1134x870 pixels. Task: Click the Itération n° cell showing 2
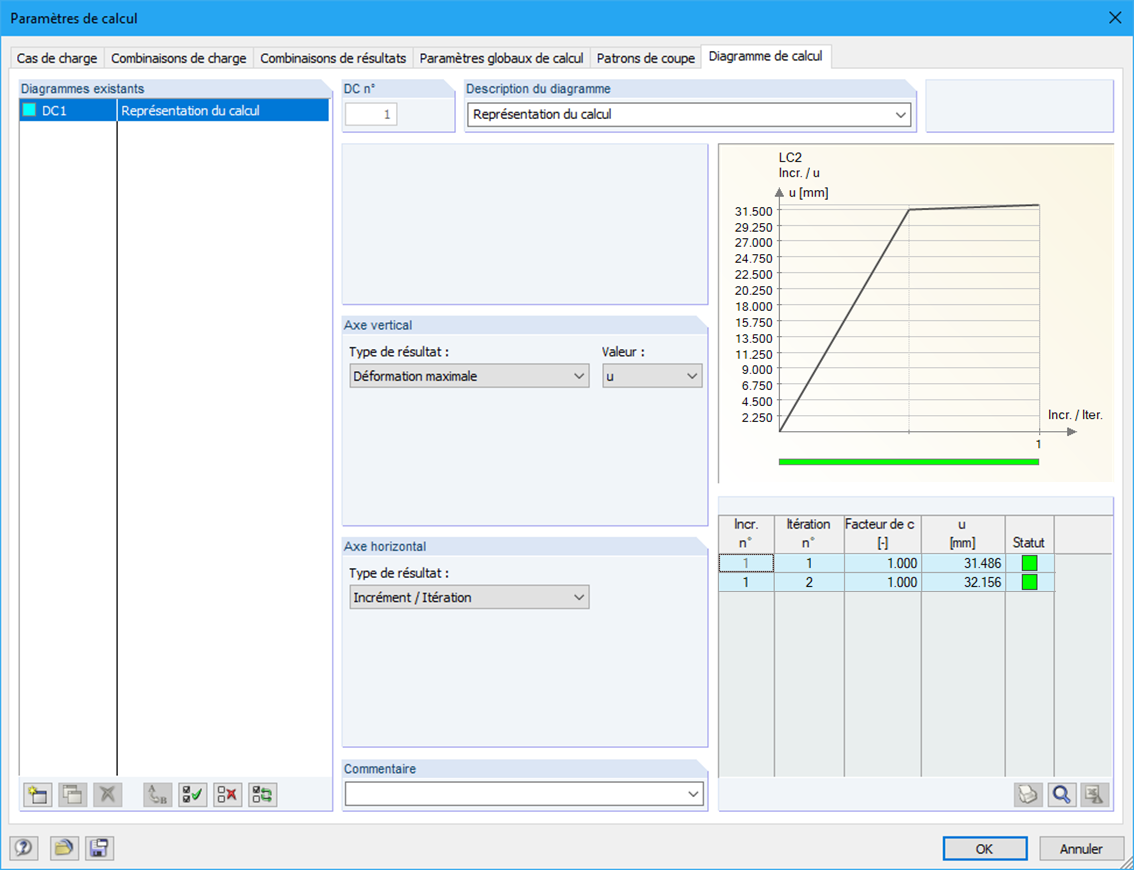coord(809,582)
